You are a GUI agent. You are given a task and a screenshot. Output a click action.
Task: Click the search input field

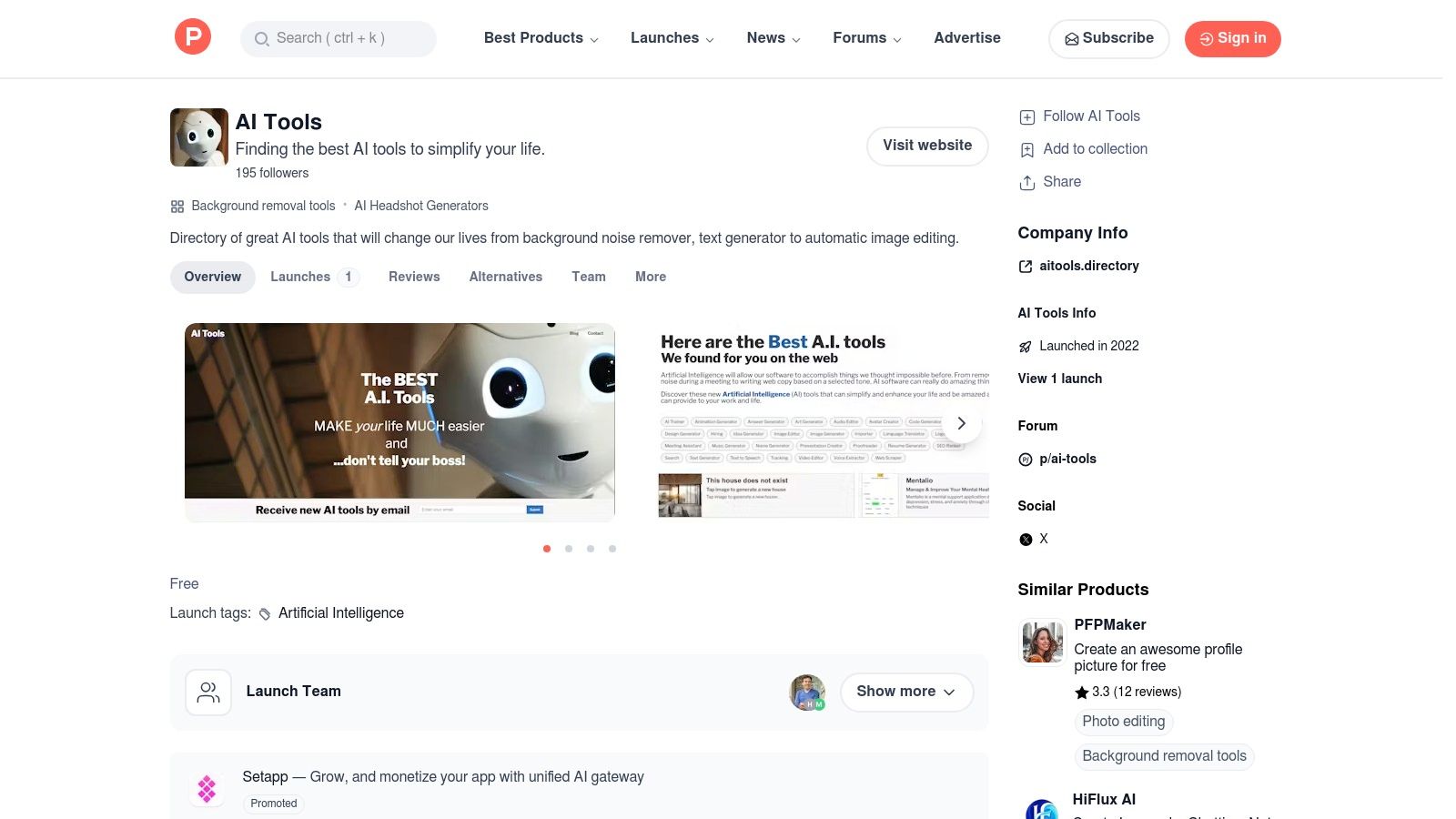coord(339,38)
